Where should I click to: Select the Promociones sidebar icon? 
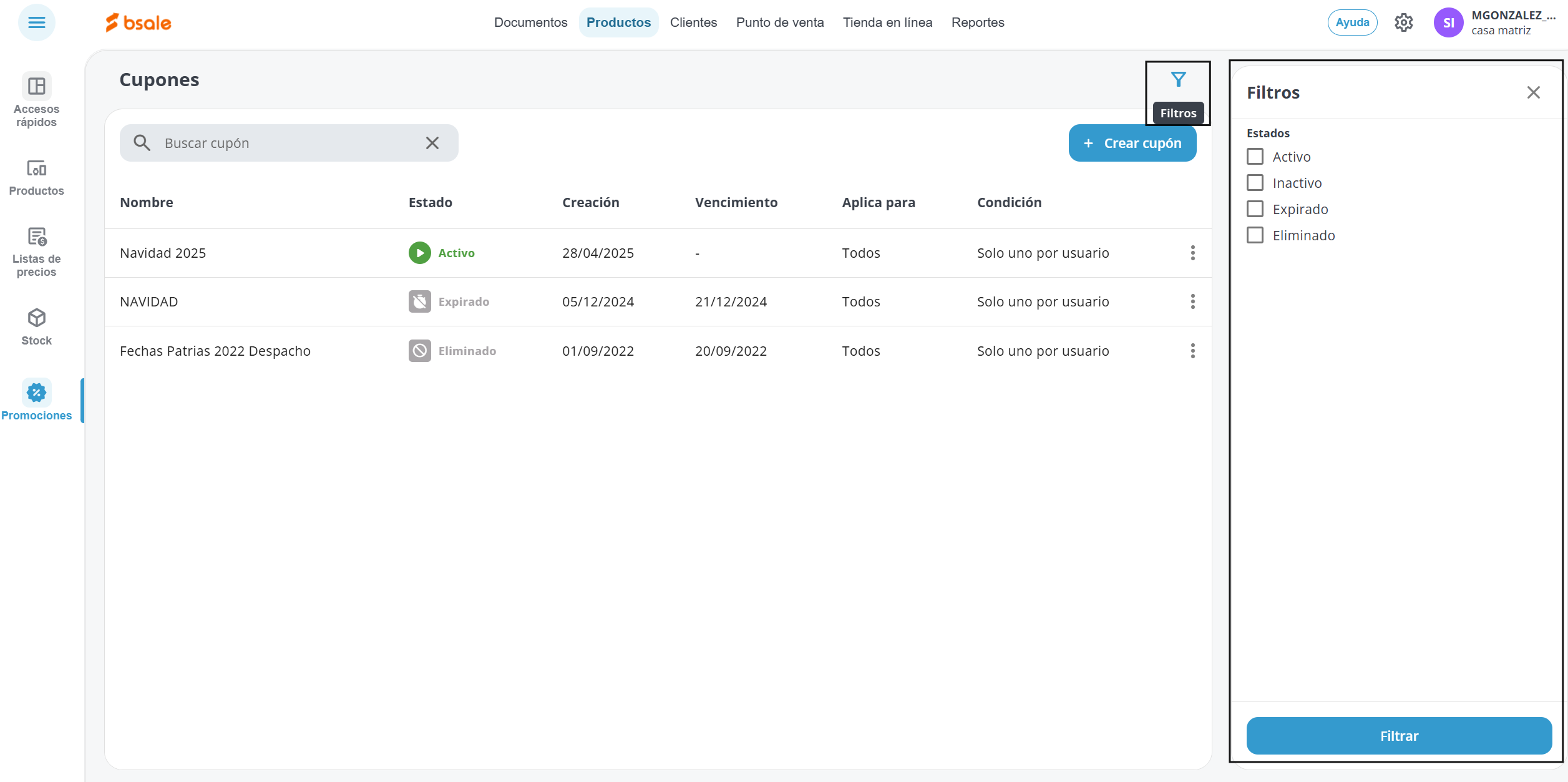36,393
